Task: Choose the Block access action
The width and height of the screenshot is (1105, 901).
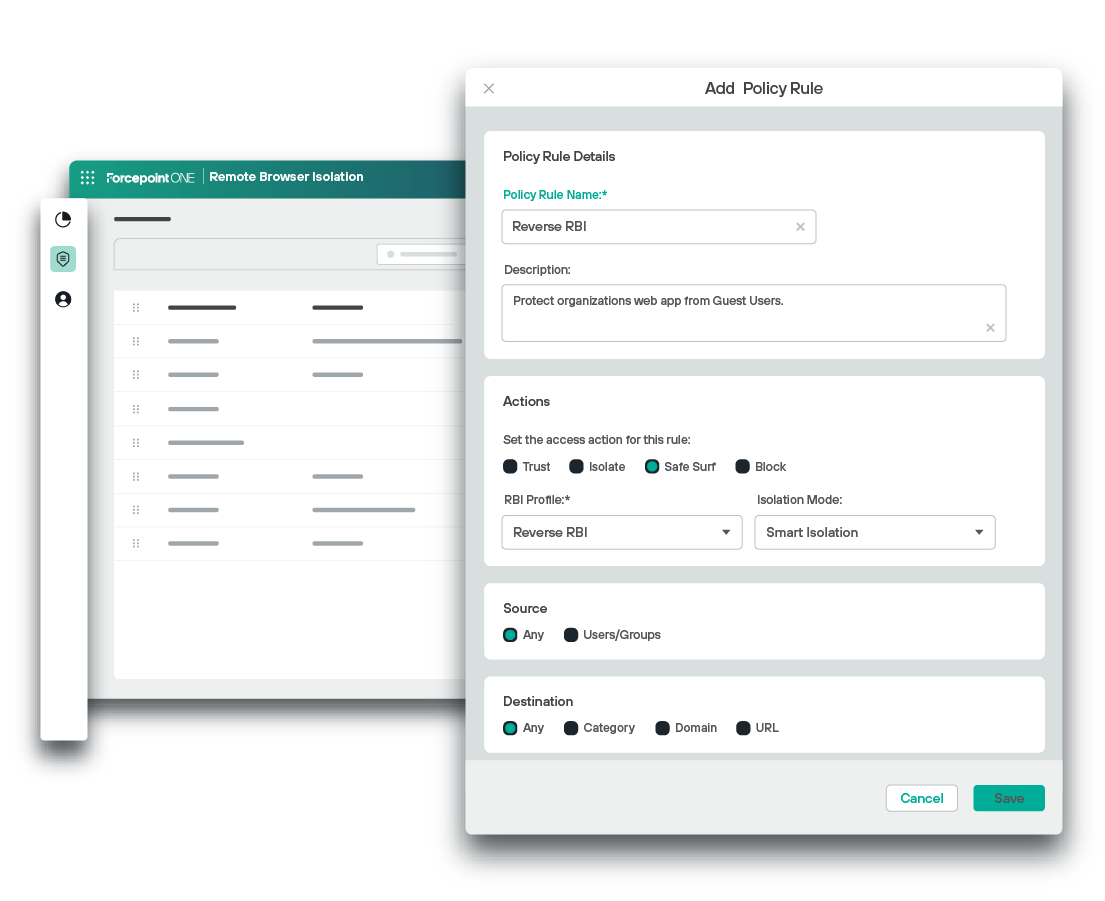Action: click(743, 467)
